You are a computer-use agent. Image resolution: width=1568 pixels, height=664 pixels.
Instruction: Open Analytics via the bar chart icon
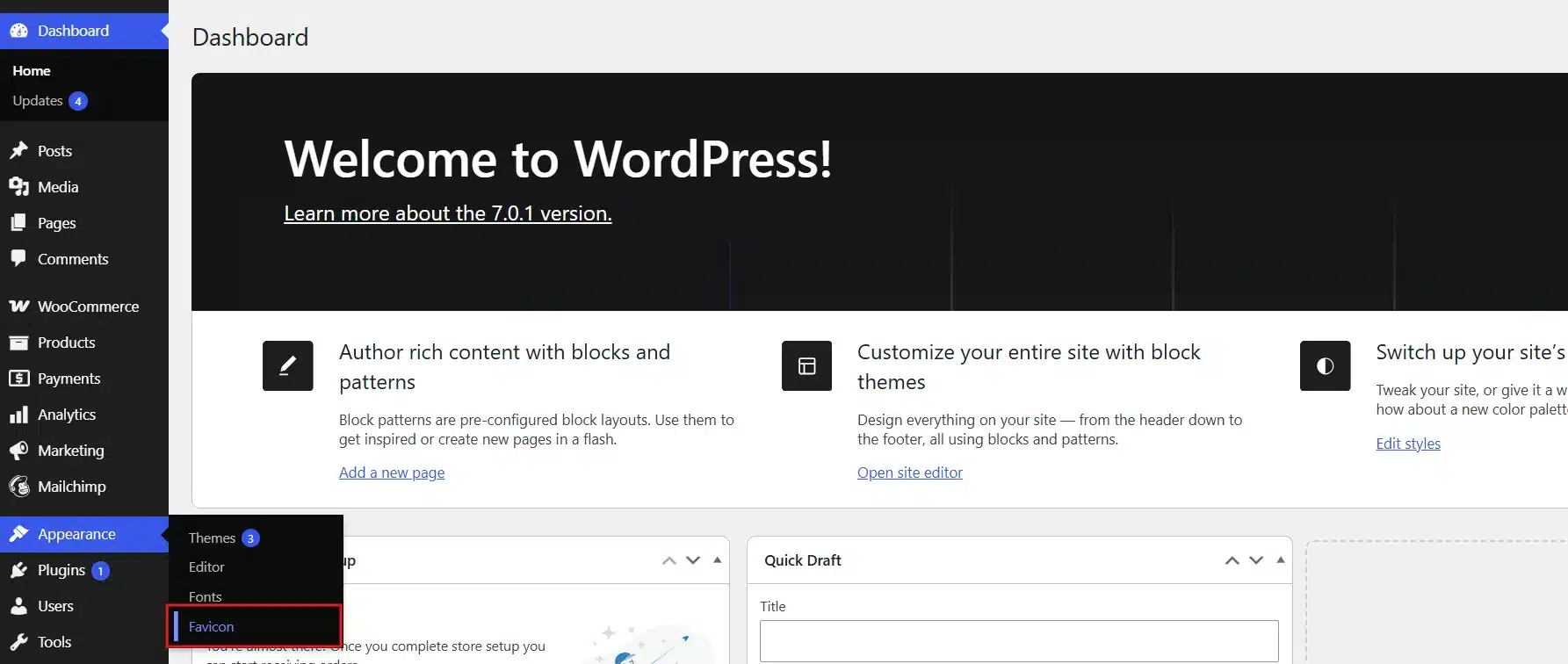18,415
